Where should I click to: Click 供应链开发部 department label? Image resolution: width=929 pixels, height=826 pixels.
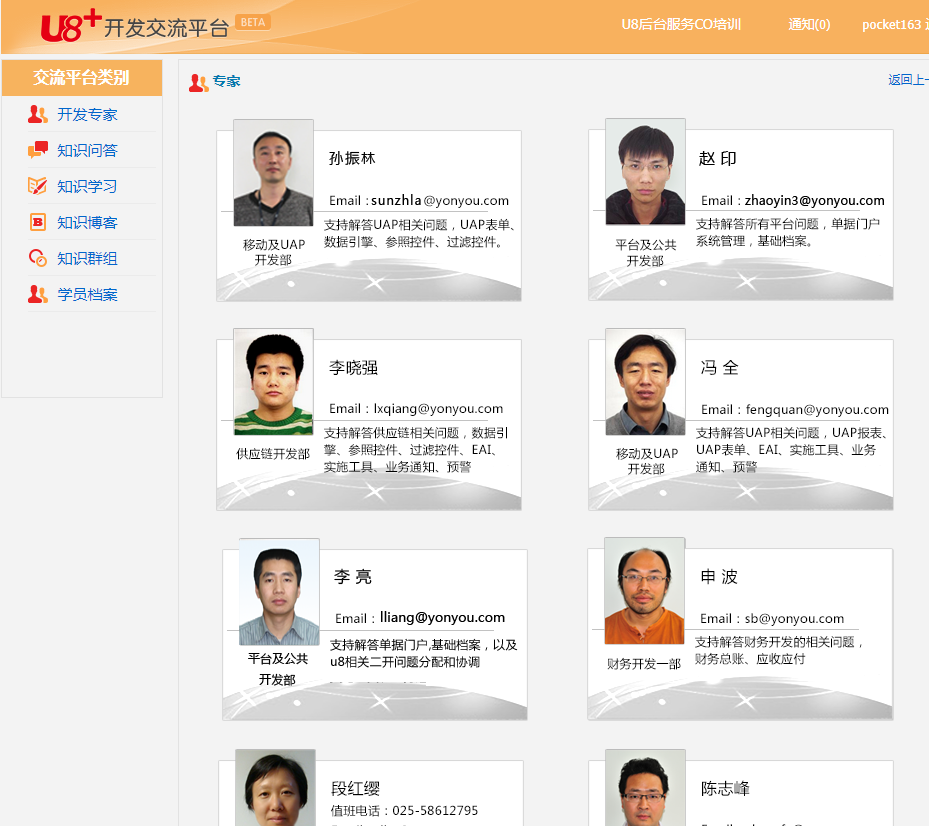click(273, 454)
